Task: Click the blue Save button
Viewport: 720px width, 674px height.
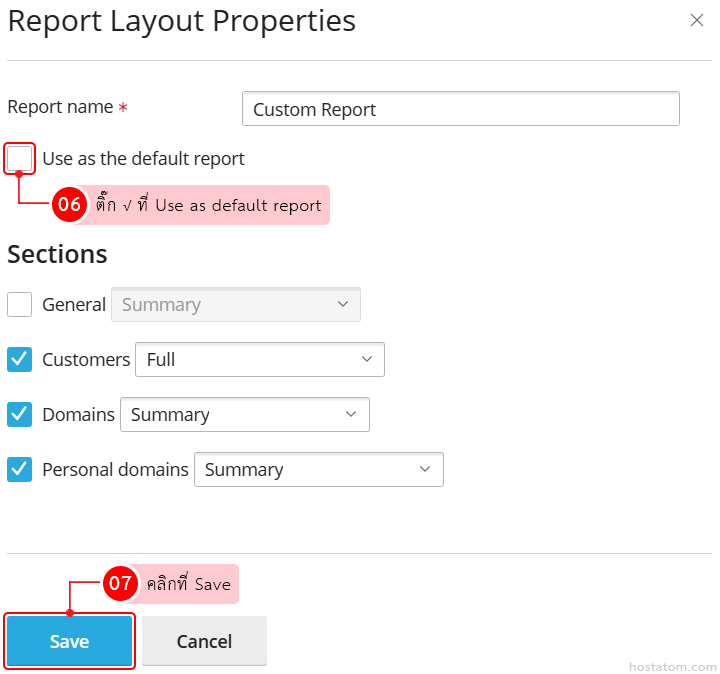Action: pos(70,641)
